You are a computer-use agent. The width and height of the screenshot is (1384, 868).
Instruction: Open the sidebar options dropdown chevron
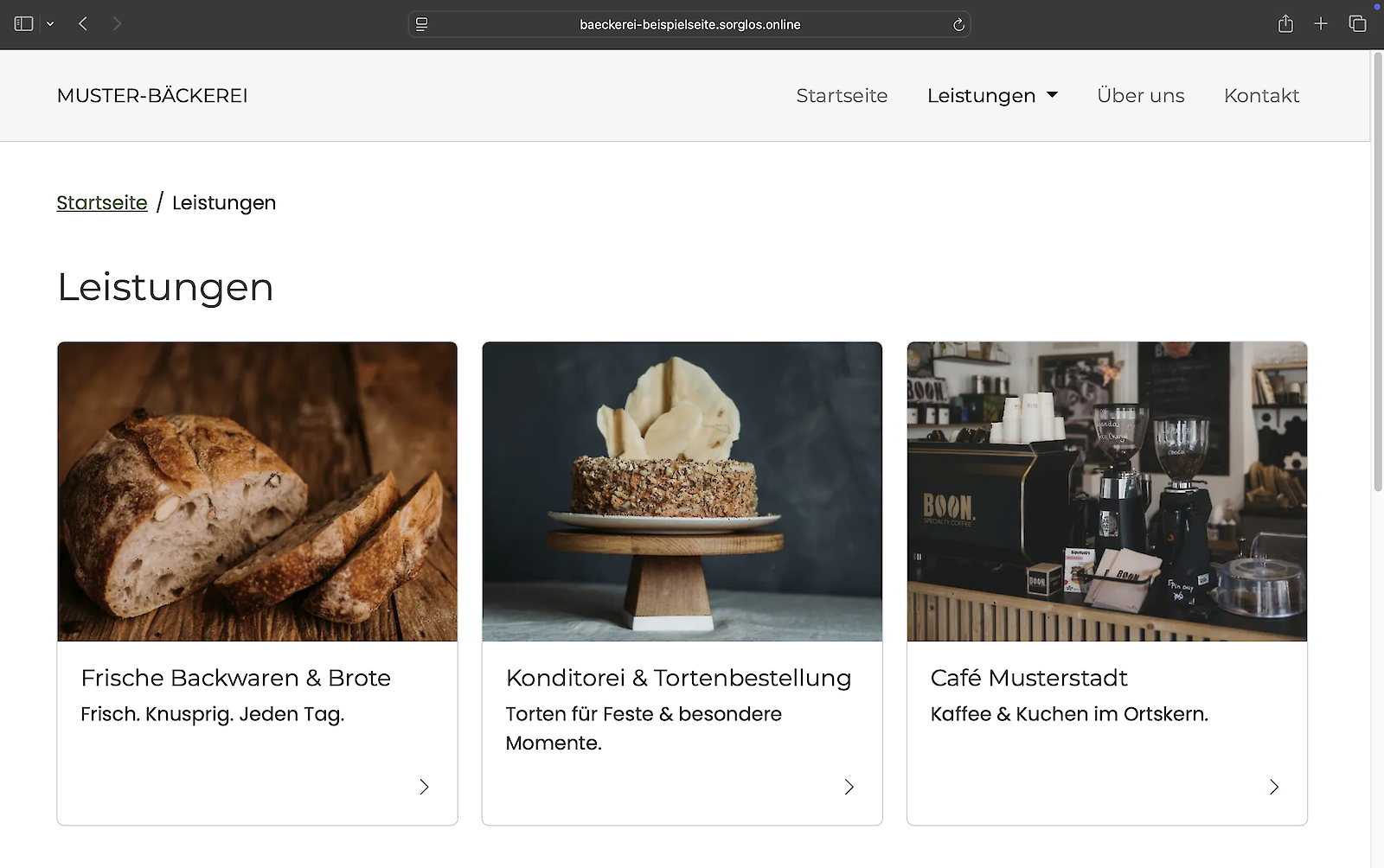[x=50, y=24]
